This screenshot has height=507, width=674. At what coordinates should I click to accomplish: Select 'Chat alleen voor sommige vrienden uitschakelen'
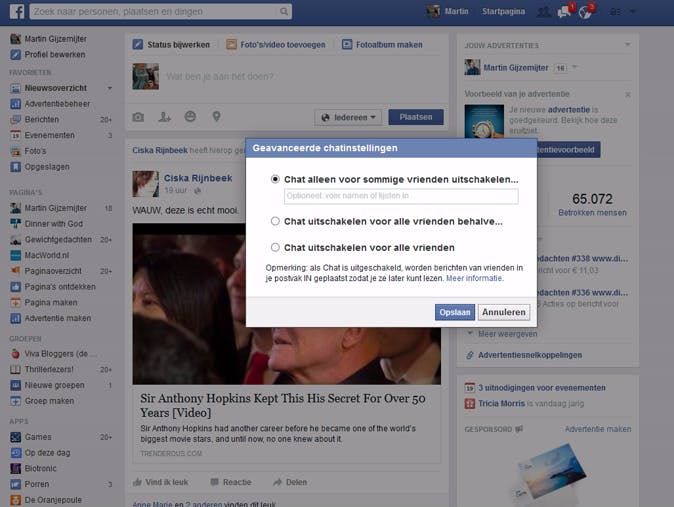click(x=276, y=179)
